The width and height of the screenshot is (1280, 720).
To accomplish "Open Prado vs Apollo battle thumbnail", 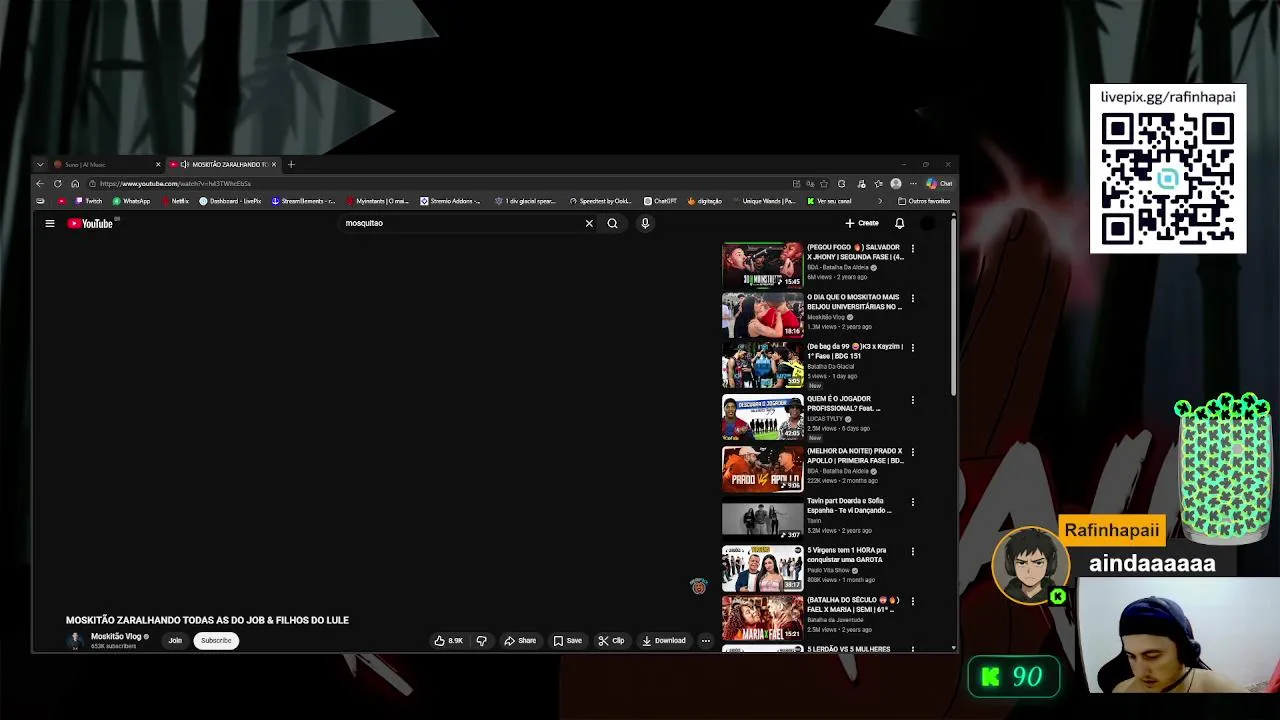I will 762,470.
